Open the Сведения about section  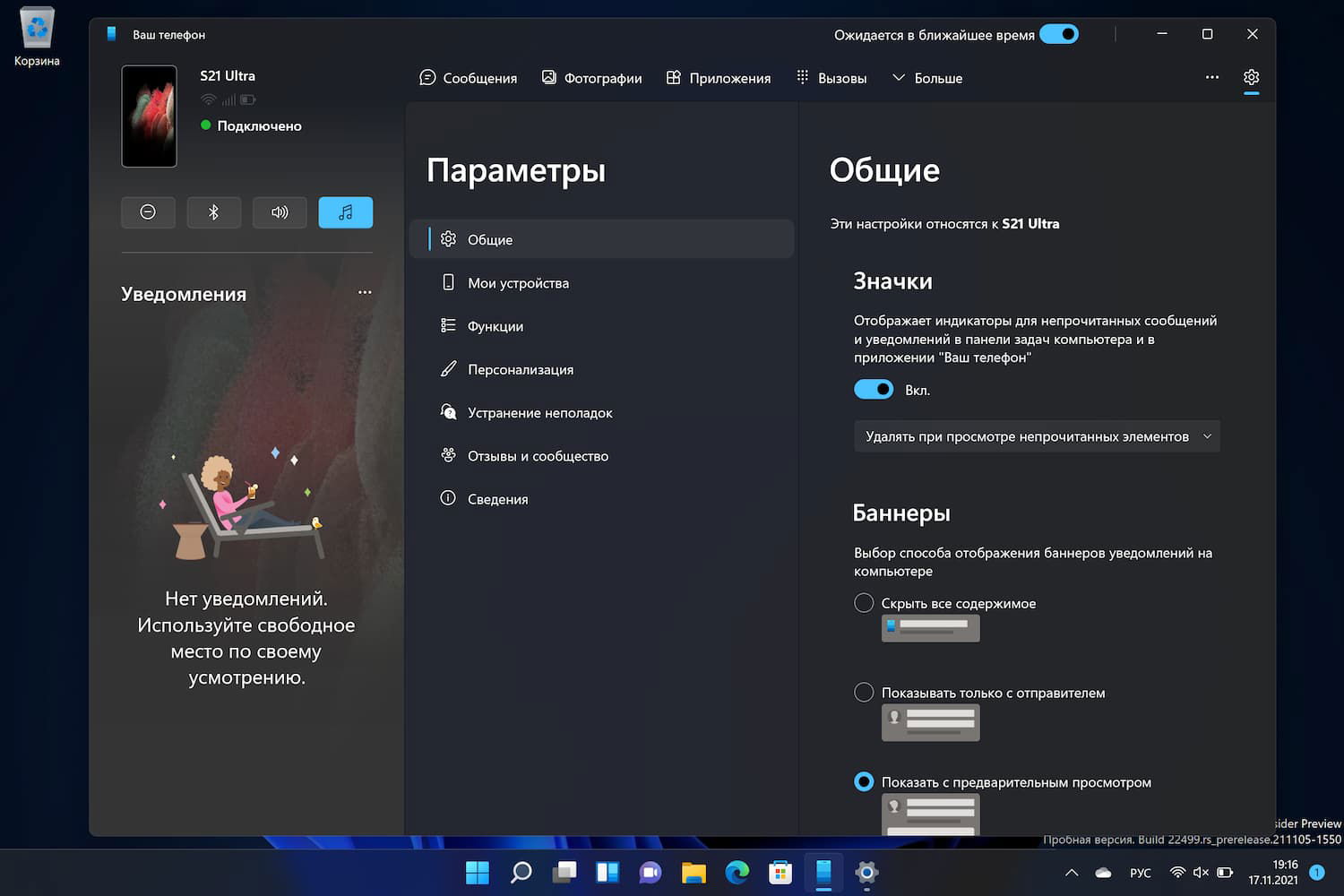coord(602,499)
